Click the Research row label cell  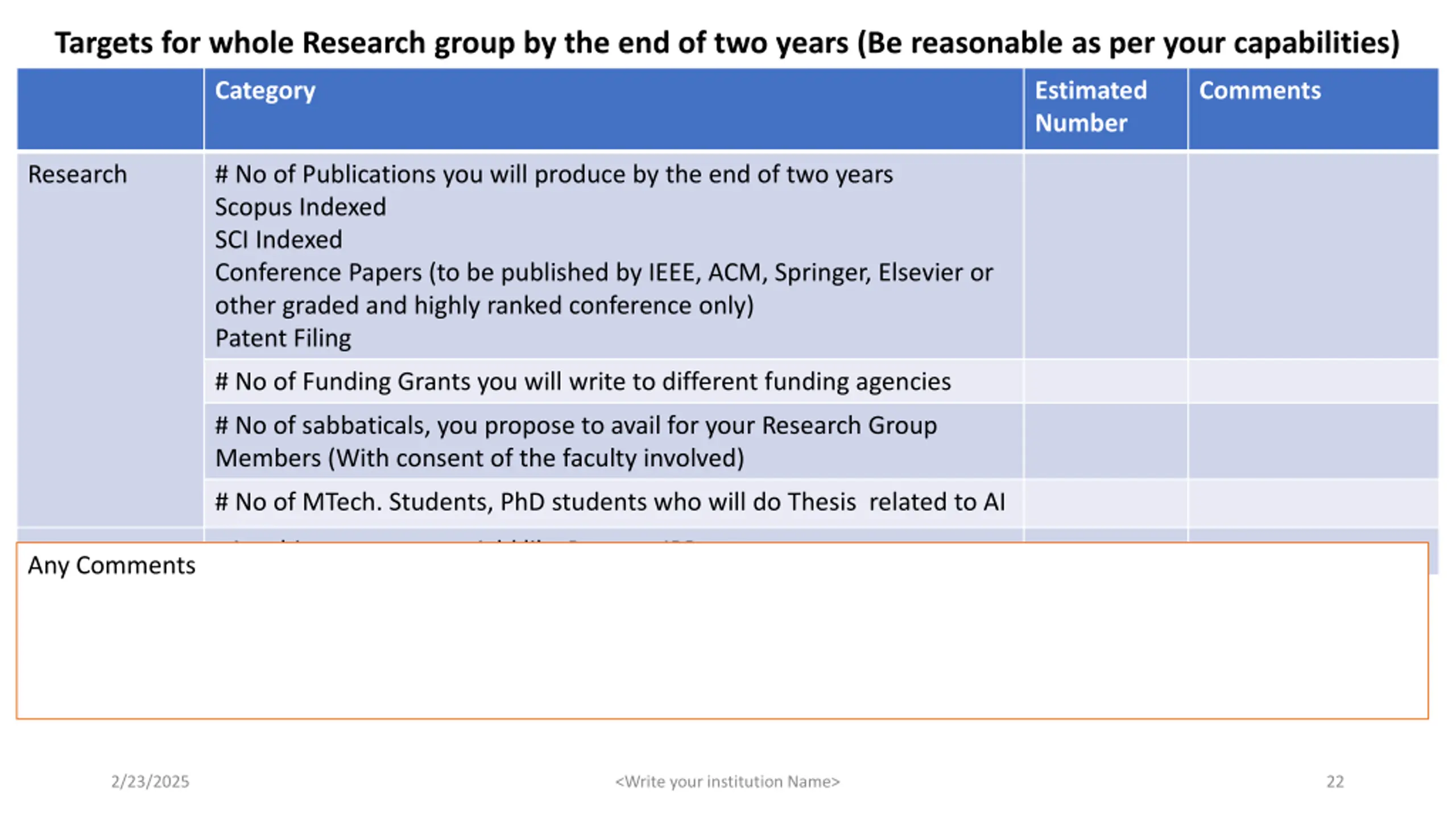110,340
